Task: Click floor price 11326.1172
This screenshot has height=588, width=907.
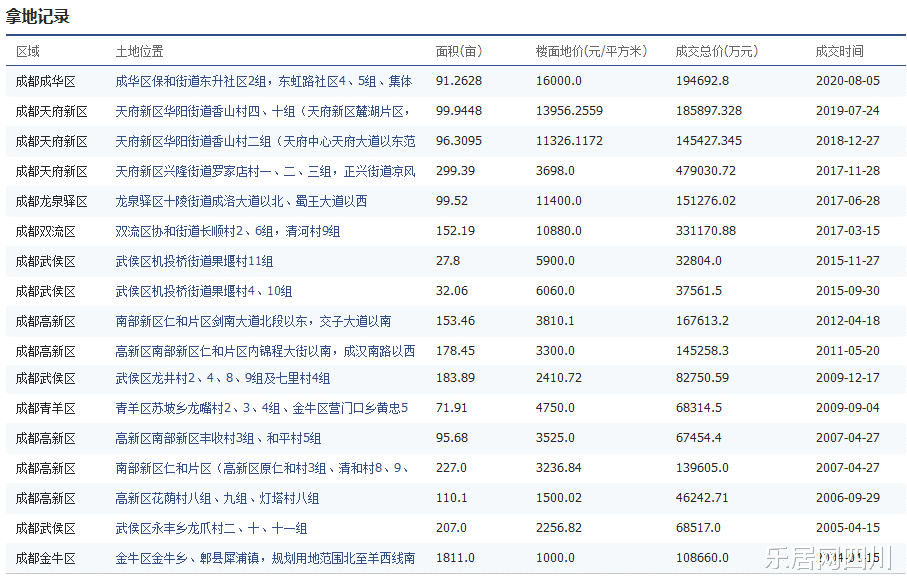Action: (x=569, y=141)
